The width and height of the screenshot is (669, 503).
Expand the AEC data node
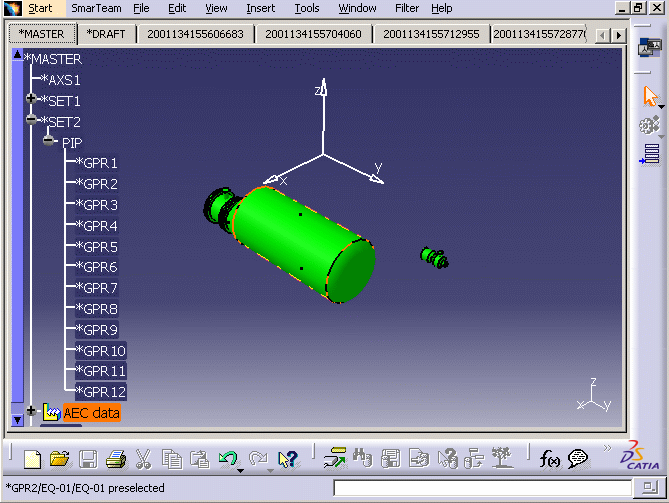tap(31, 410)
